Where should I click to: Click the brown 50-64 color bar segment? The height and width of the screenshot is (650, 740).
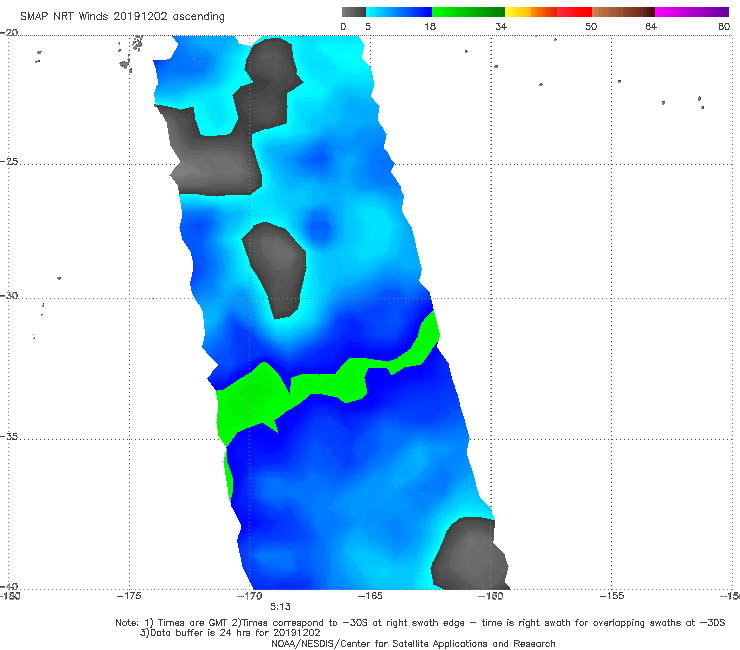click(623, 12)
